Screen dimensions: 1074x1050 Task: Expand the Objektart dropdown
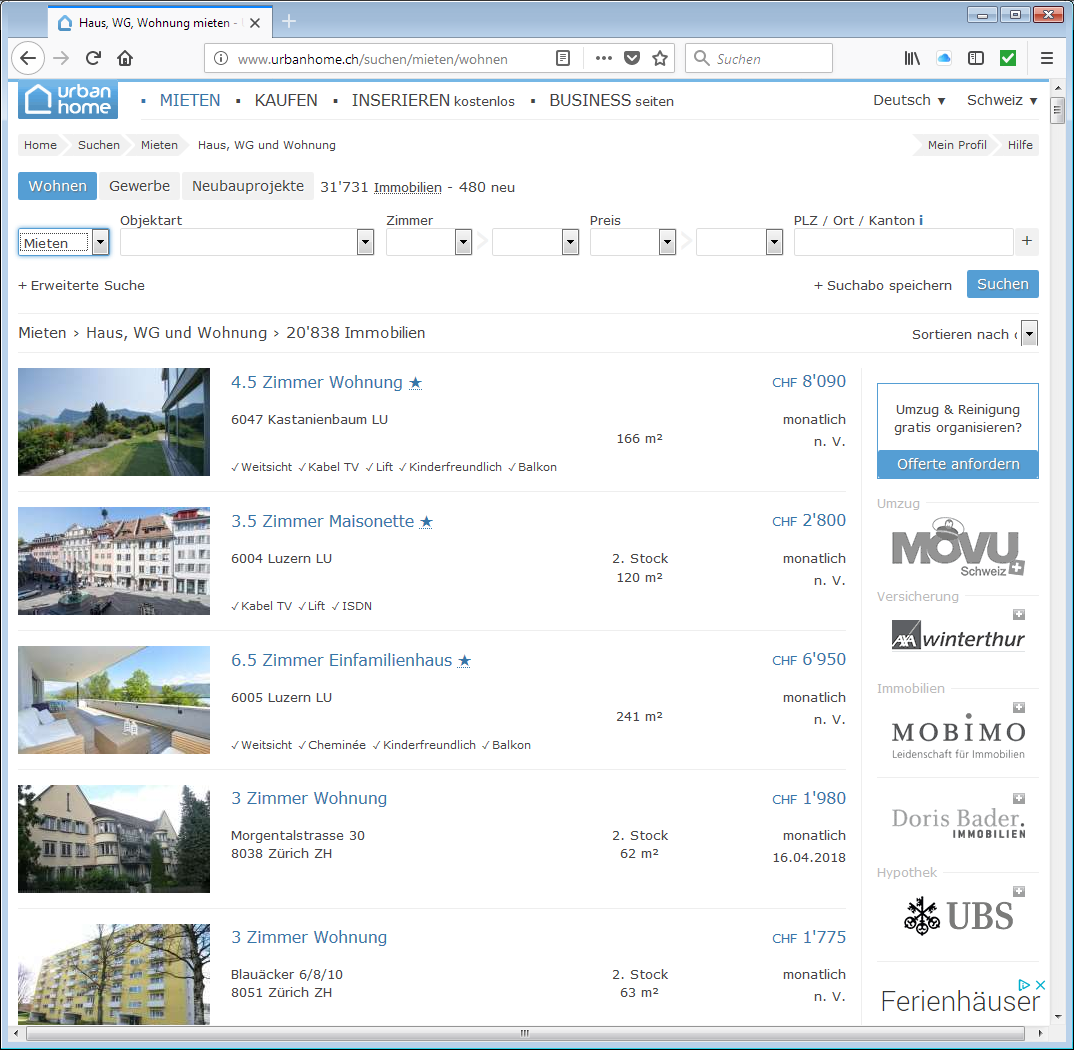(365, 242)
